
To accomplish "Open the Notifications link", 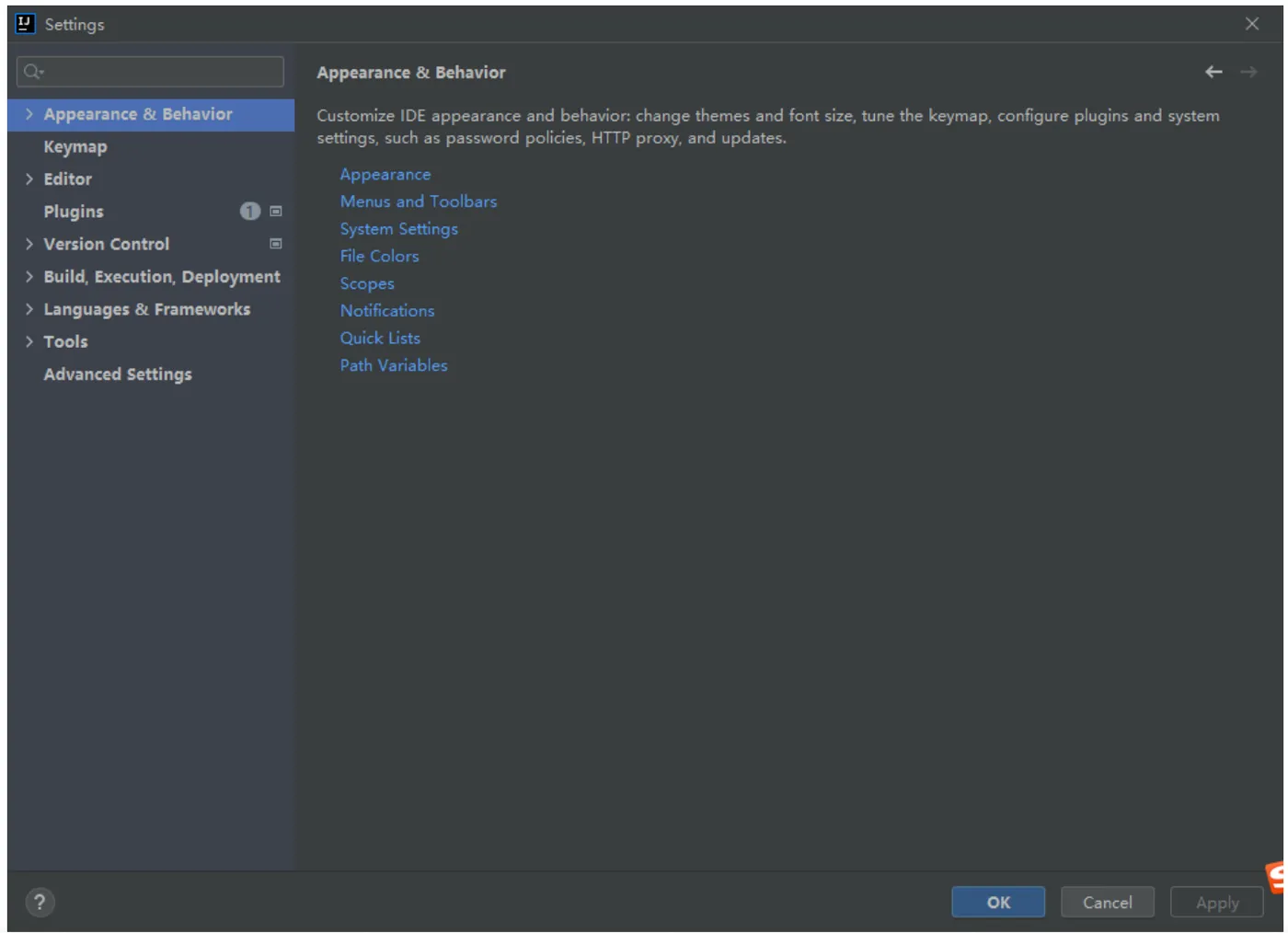I will pos(386,310).
